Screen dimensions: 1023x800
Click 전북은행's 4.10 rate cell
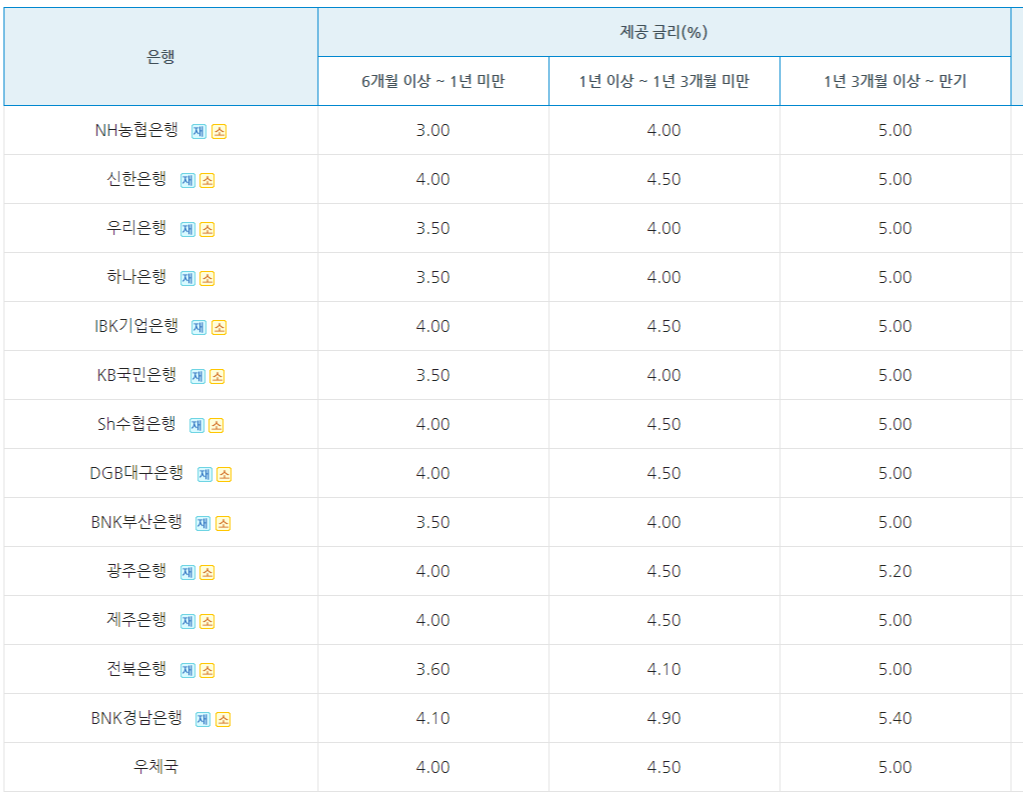pyautogui.click(x=664, y=669)
